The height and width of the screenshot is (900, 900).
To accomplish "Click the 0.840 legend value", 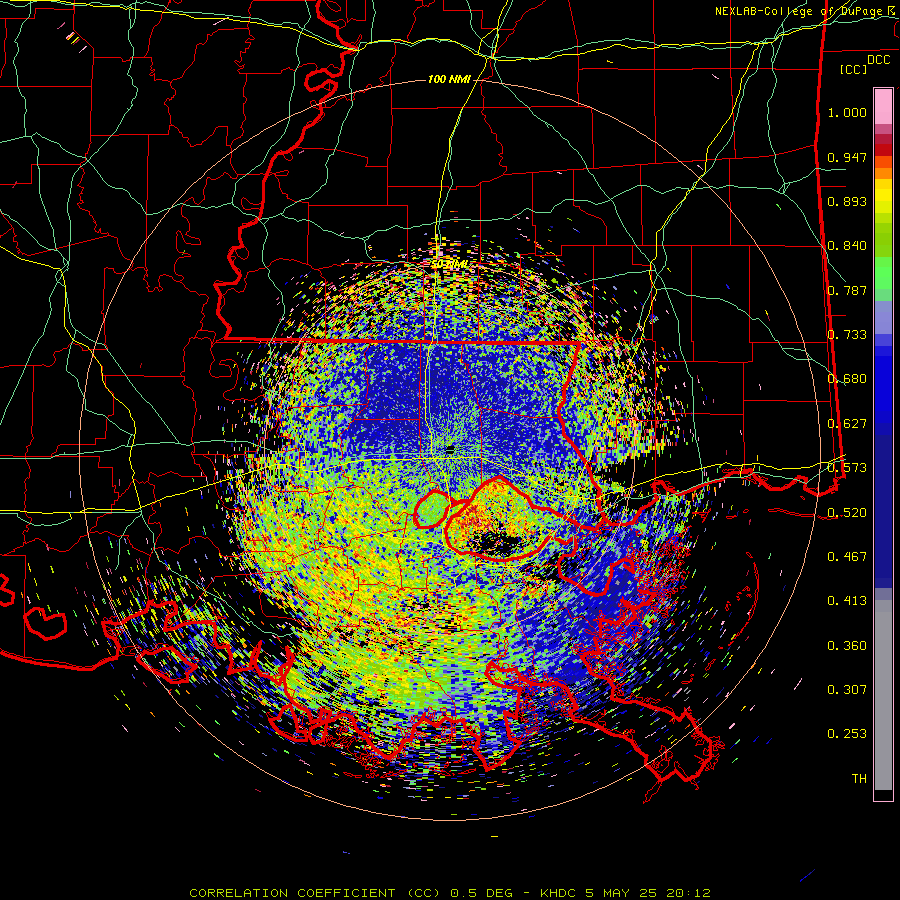I will 847,246.
